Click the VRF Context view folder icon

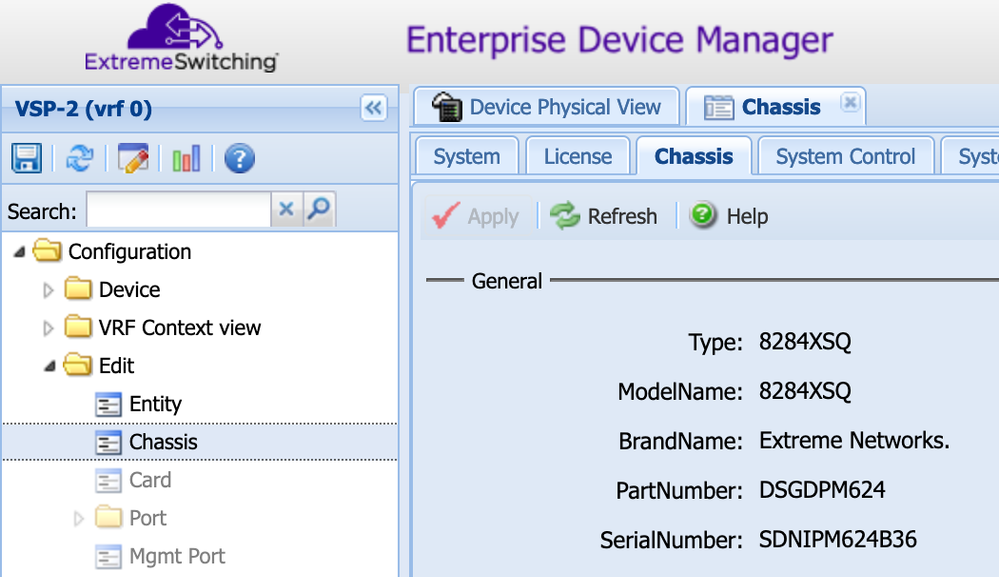pyautogui.click(x=78, y=327)
